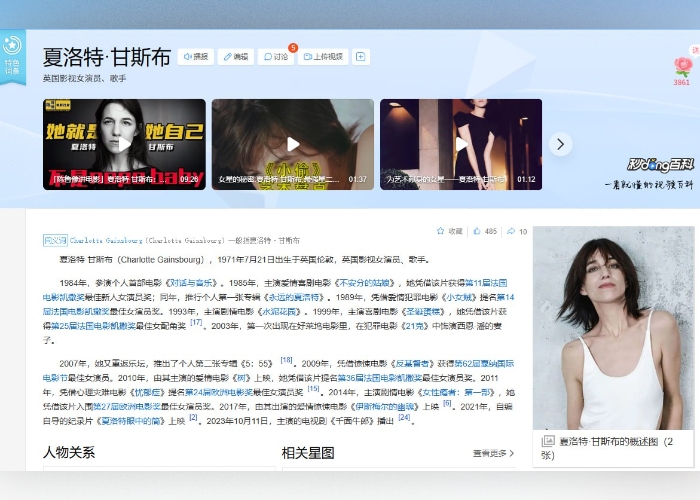Image resolution: width=700 pixels, height=500 pixels.
Task: Play the 她就是她自己 video thumbnail
Action: click(124, 144)
